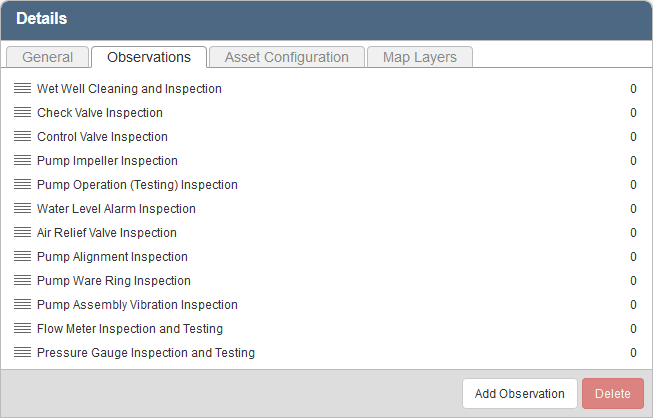Click drag handle icon beside Pump Ware Ring
Viewport: 653px width, 418px height.
point(22,281)
